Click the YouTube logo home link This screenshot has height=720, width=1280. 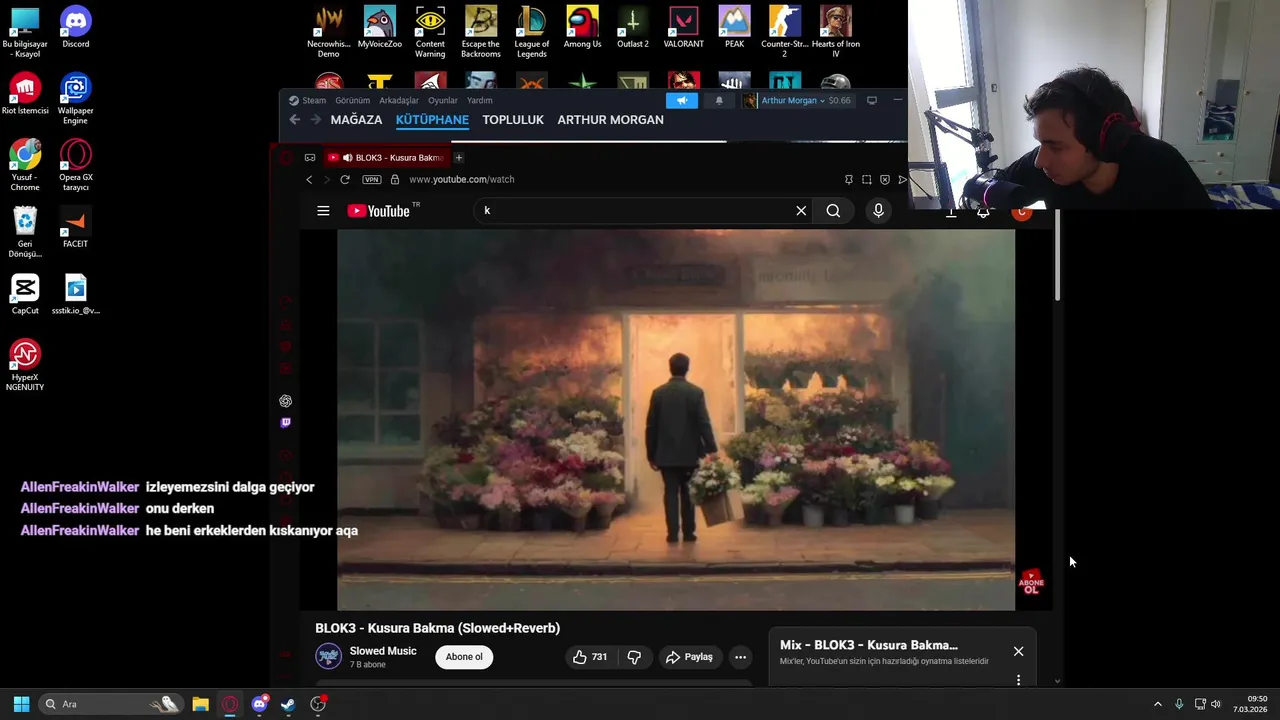[379, 211]
